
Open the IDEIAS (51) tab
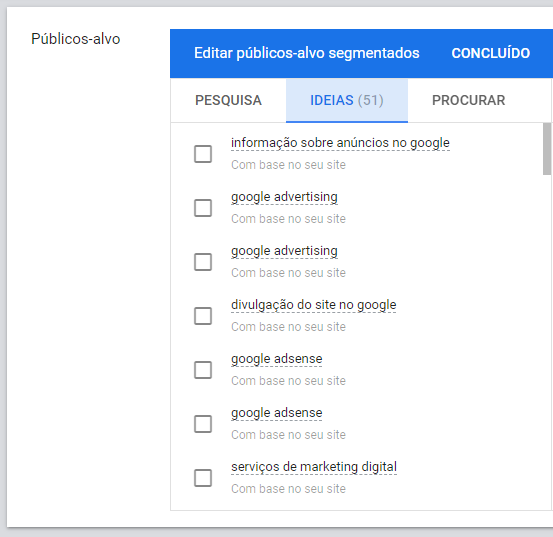point(347,100)
